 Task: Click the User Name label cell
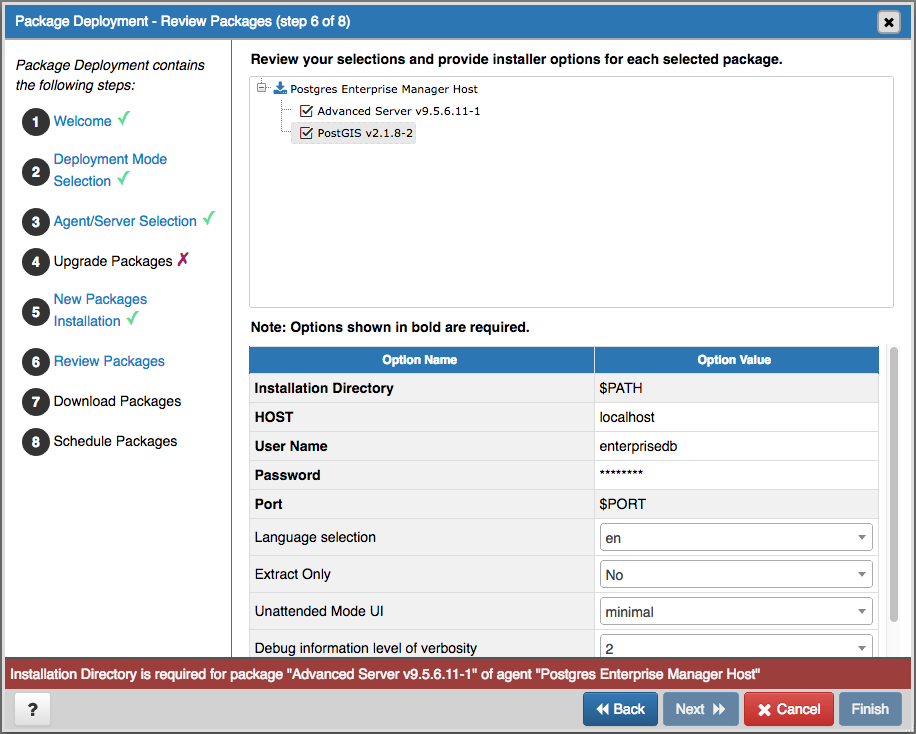pyautogui.click(x=421, y=446)
